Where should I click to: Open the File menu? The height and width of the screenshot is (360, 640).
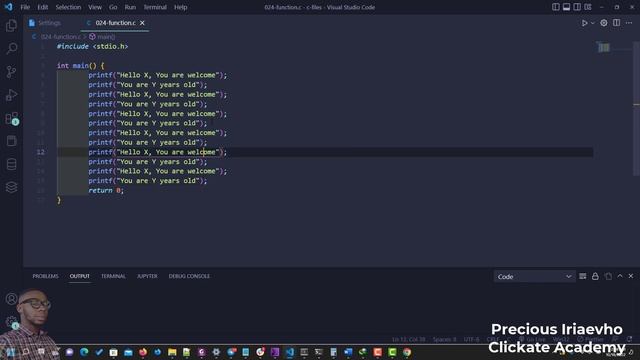[25, 7]
